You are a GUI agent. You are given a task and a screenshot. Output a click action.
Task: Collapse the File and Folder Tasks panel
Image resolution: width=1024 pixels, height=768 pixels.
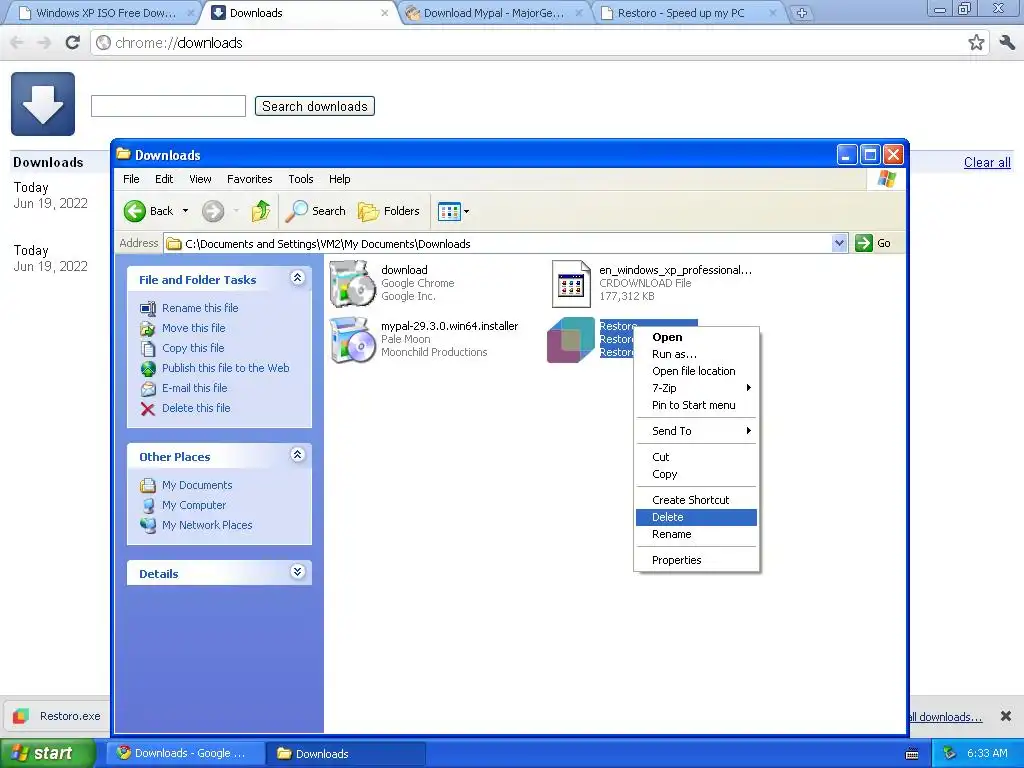tap(297, 278)
